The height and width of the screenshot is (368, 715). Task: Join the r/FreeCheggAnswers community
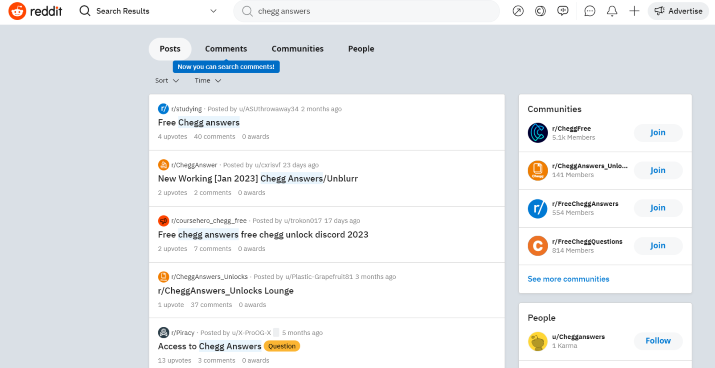(658, 208)
